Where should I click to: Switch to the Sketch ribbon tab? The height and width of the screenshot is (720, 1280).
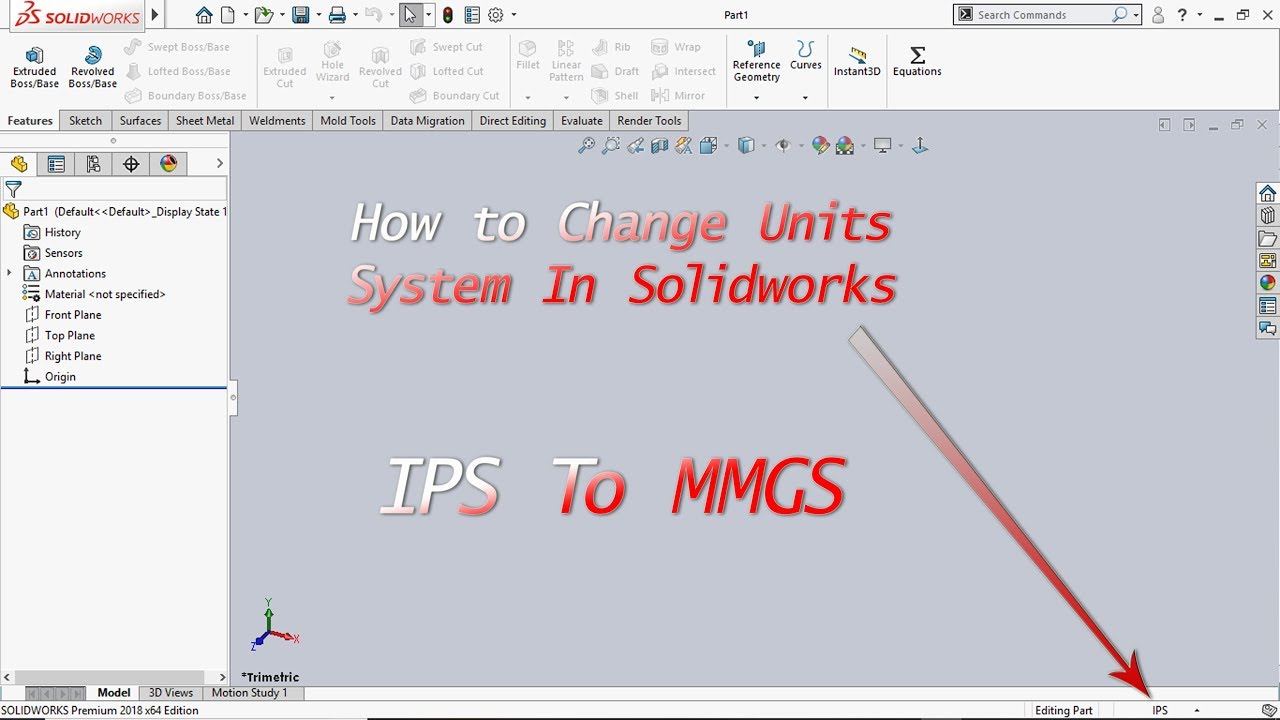pyautogui.click(x=85, y=121)
